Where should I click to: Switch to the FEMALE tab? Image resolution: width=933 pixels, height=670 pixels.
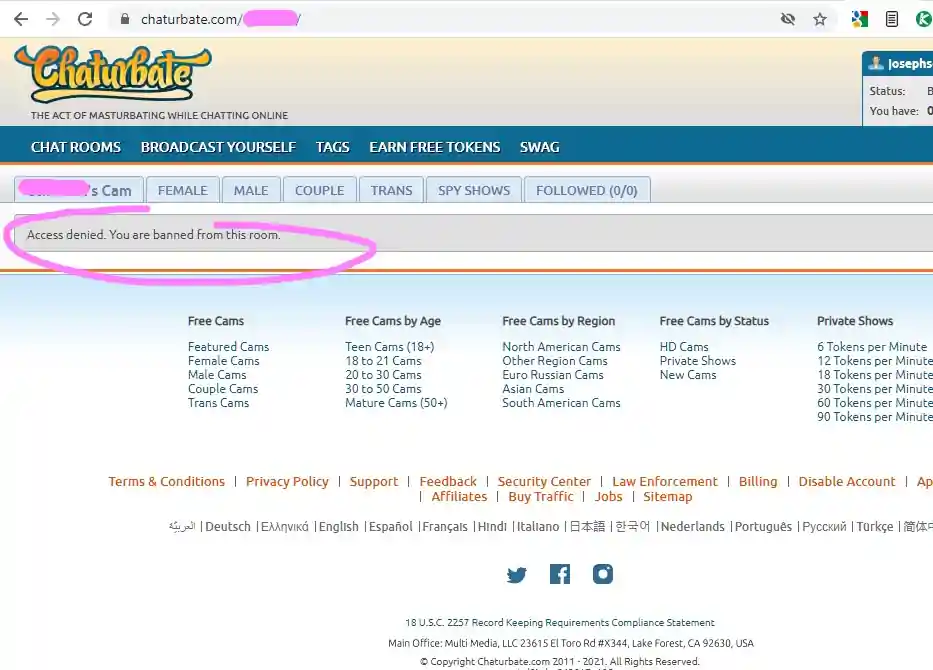coord(183,190)
